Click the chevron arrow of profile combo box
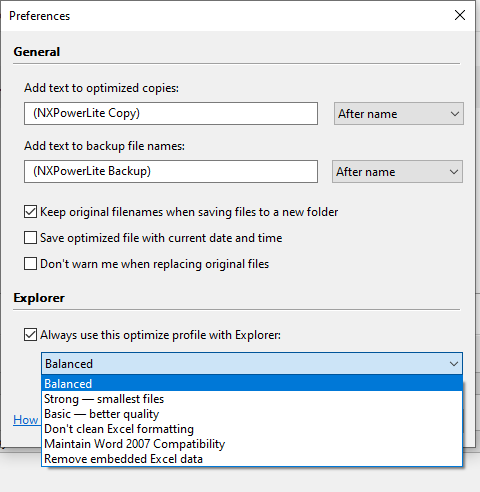The height and width of the screenshot is (492, 480). pos(454,364)
